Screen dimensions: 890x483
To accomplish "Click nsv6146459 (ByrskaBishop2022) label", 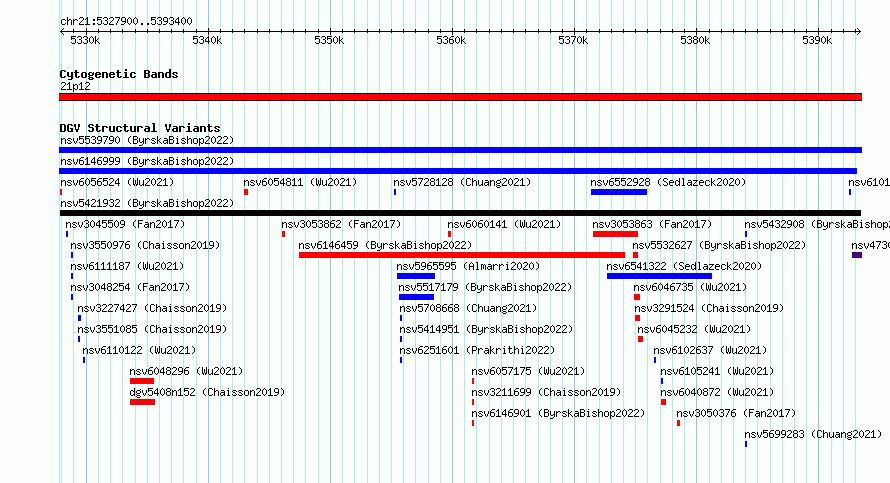I will (385, 245).
